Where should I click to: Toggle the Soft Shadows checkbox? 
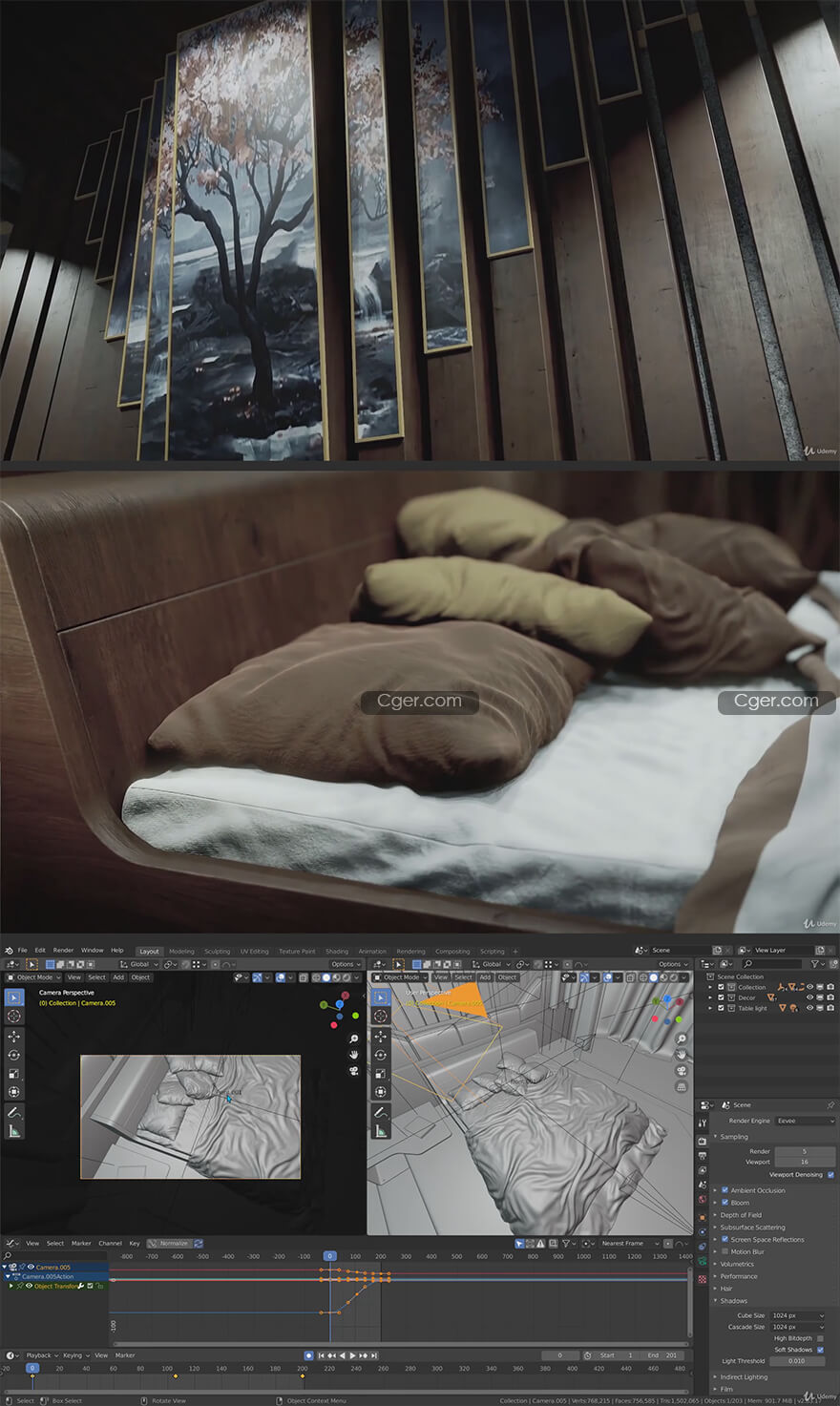tap(820, 1350)
